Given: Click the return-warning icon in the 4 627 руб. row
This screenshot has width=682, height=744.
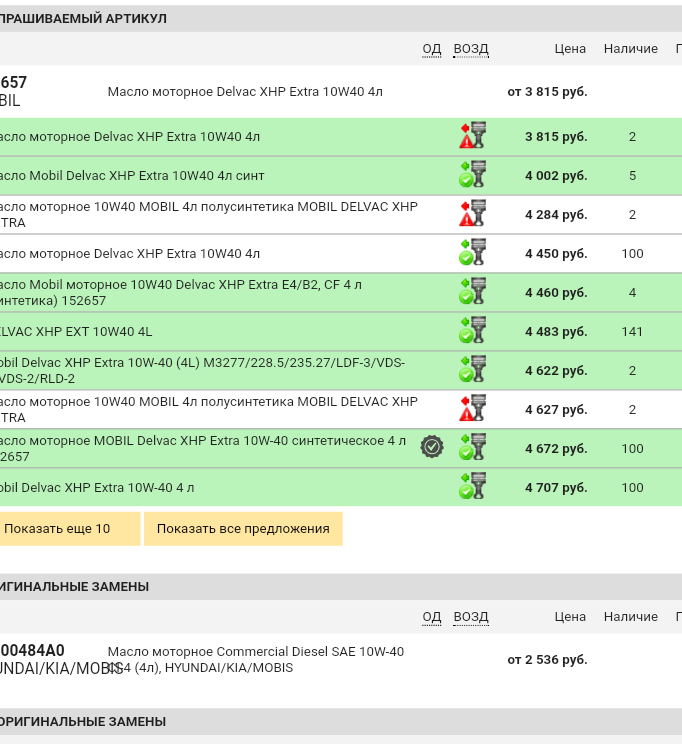Looking at the screenshot, I should pyautogui.click(x=472, y=409).
